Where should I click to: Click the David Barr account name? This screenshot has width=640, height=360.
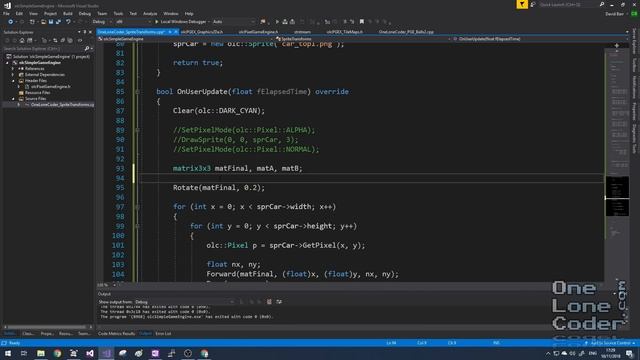tap(614, 13)
